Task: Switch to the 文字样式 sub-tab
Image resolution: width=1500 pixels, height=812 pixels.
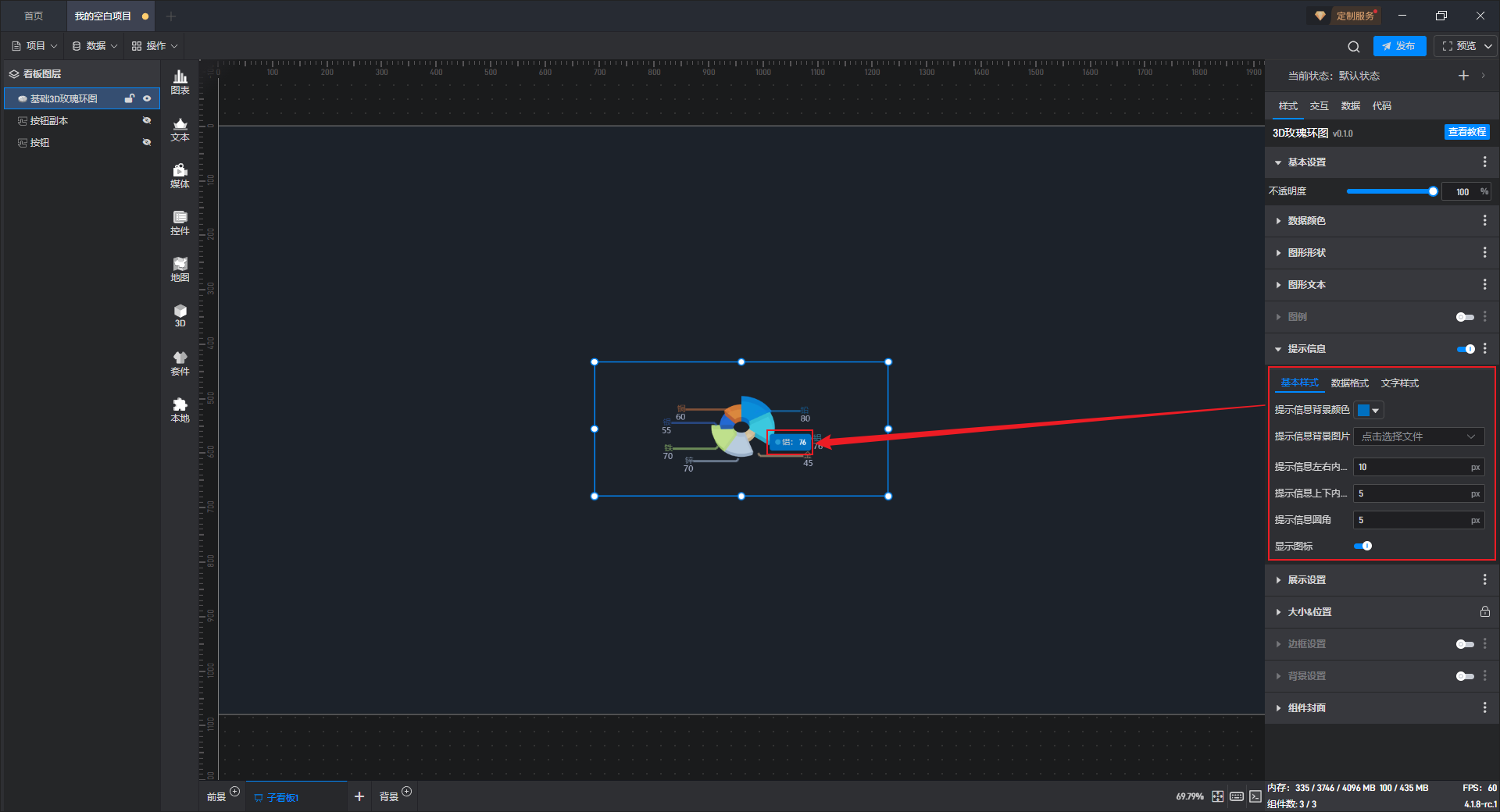Action: click(x=1399, y=383)
